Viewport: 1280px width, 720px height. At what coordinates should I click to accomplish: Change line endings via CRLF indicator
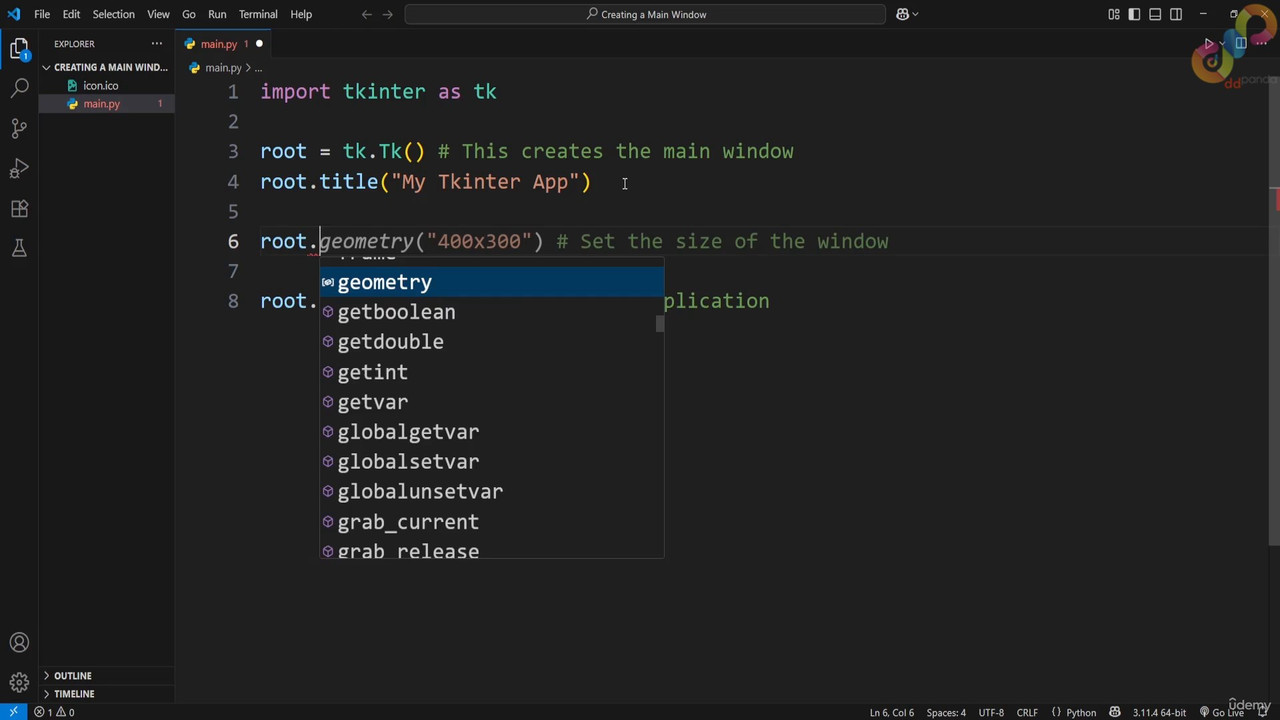coord(1027,712)
